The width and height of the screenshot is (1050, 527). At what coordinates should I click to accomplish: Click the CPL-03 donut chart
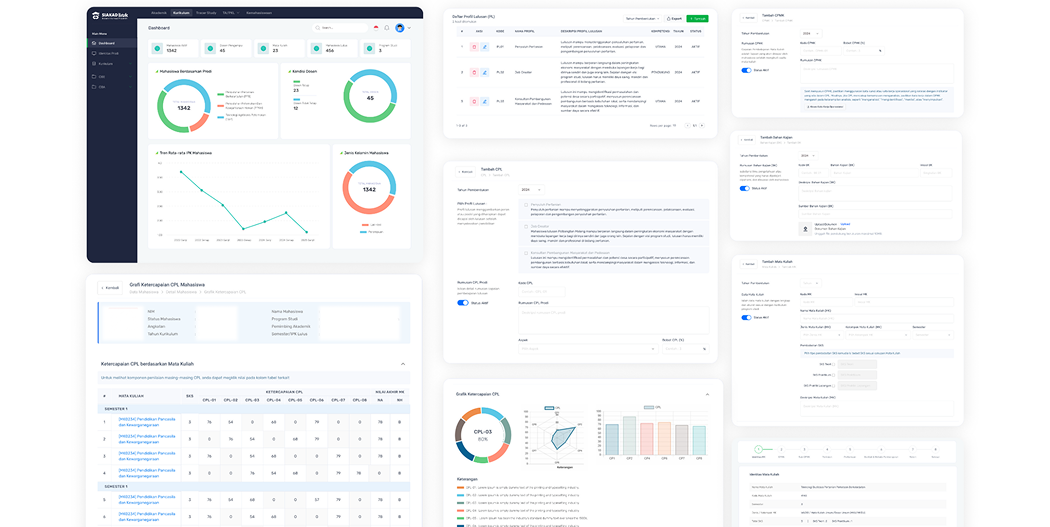[x=483, y=435]
